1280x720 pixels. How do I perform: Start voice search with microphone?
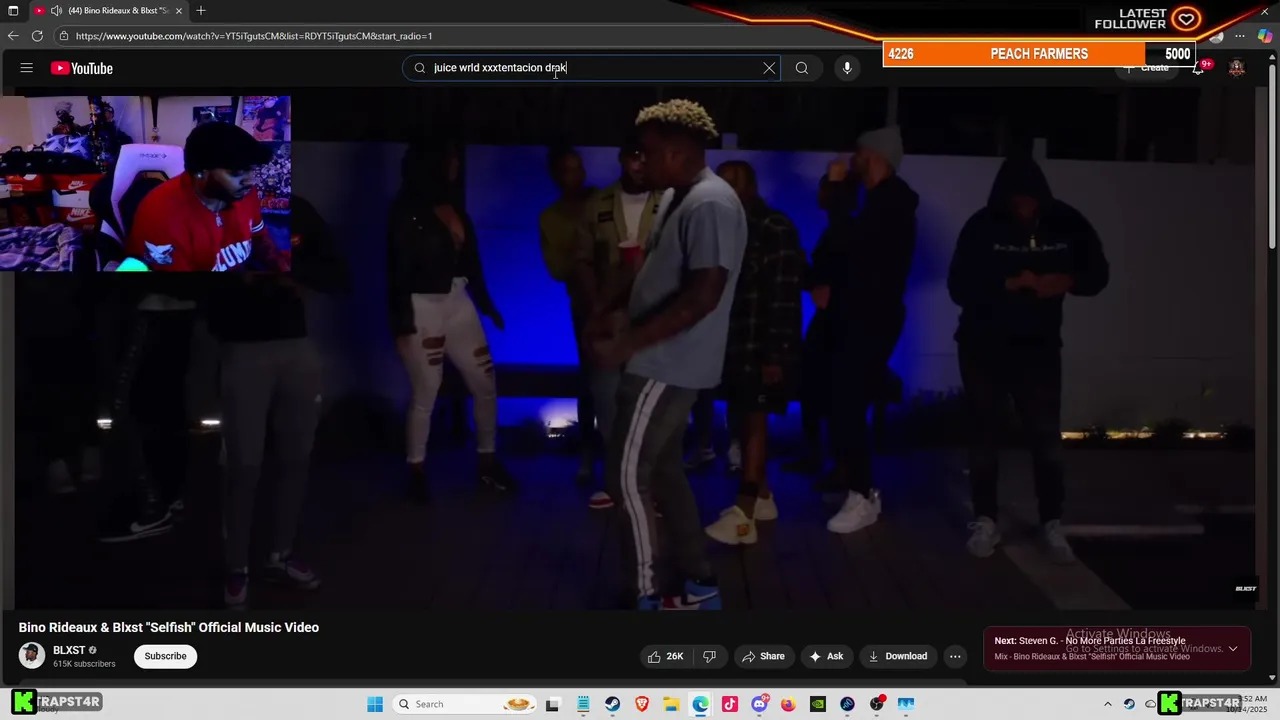click(847, 68)
